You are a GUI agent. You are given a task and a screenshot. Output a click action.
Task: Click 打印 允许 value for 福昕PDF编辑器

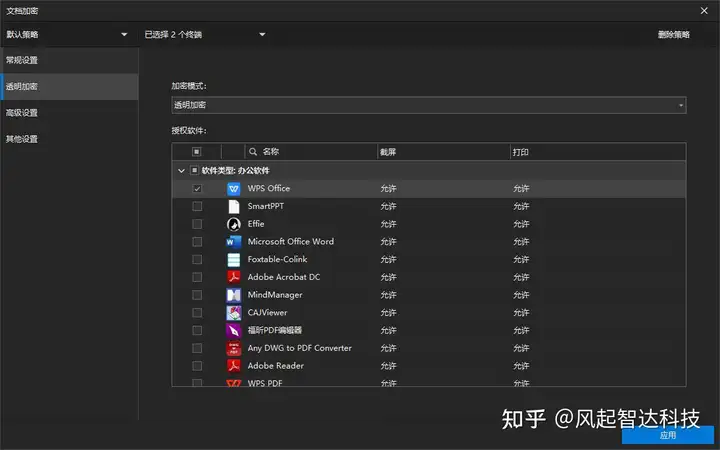521,331
